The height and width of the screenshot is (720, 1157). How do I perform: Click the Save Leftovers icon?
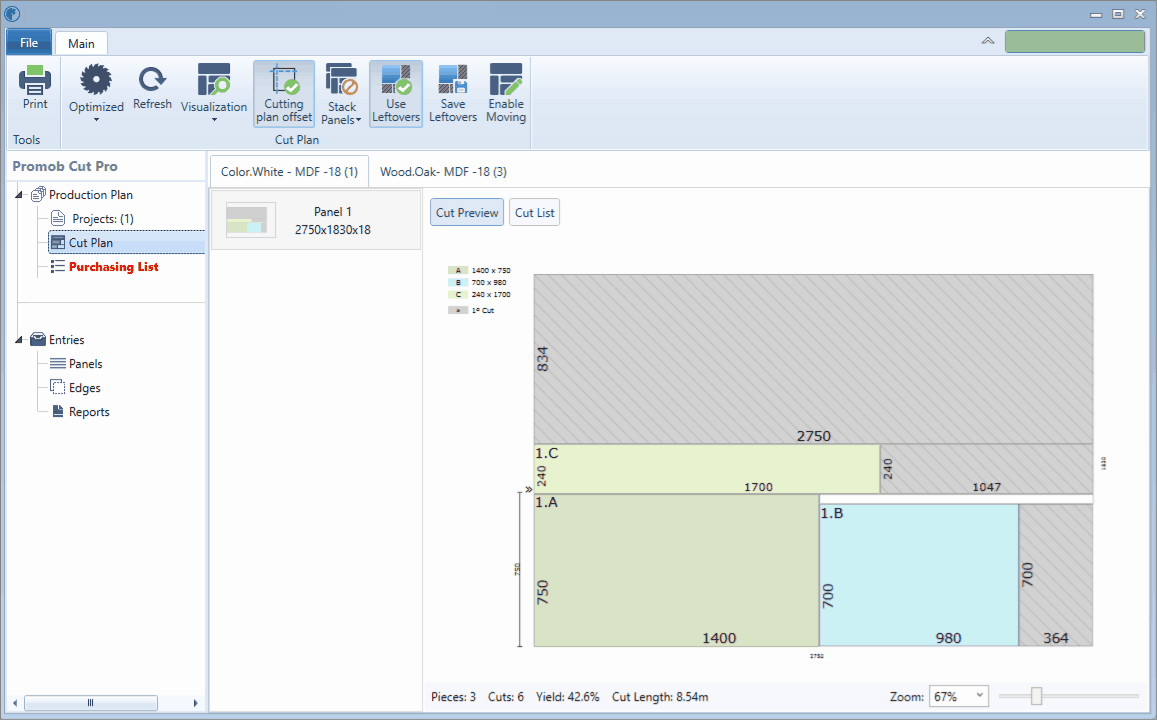point(452,79)
